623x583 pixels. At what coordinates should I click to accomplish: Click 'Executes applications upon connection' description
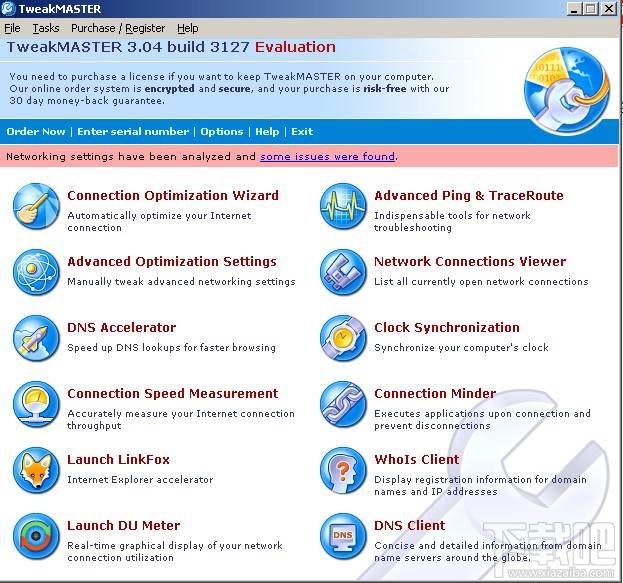coord(482,419)
